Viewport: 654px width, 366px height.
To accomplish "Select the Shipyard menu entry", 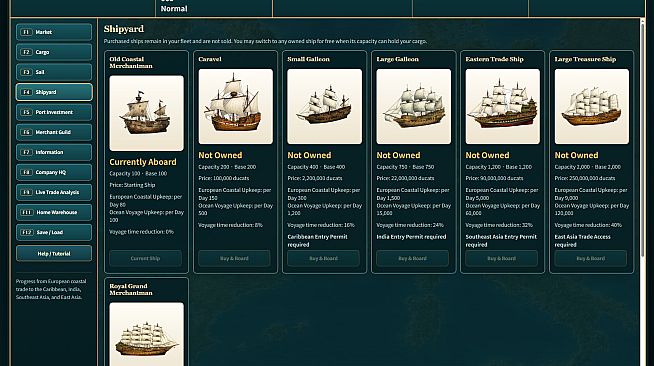I will tap(54, 92).
